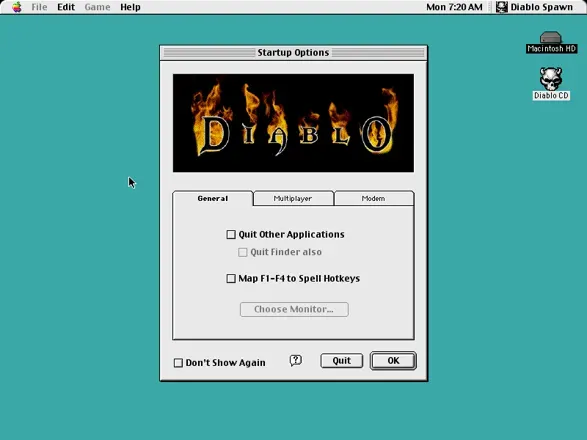Switch to the Multiplayer tab
The image size is (587, 440).
click(293, 198)
